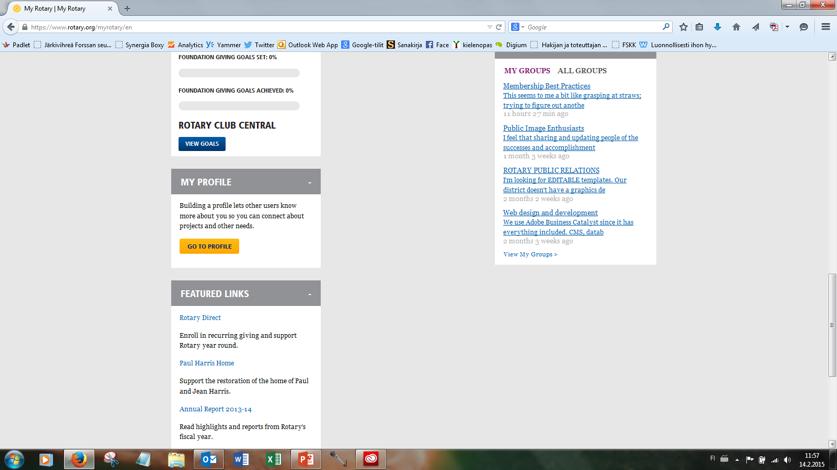Image resolution: width=837 pixels, height=470 pixels.
Task: Open the Yammer bookmark
Action: pos(224,45)
